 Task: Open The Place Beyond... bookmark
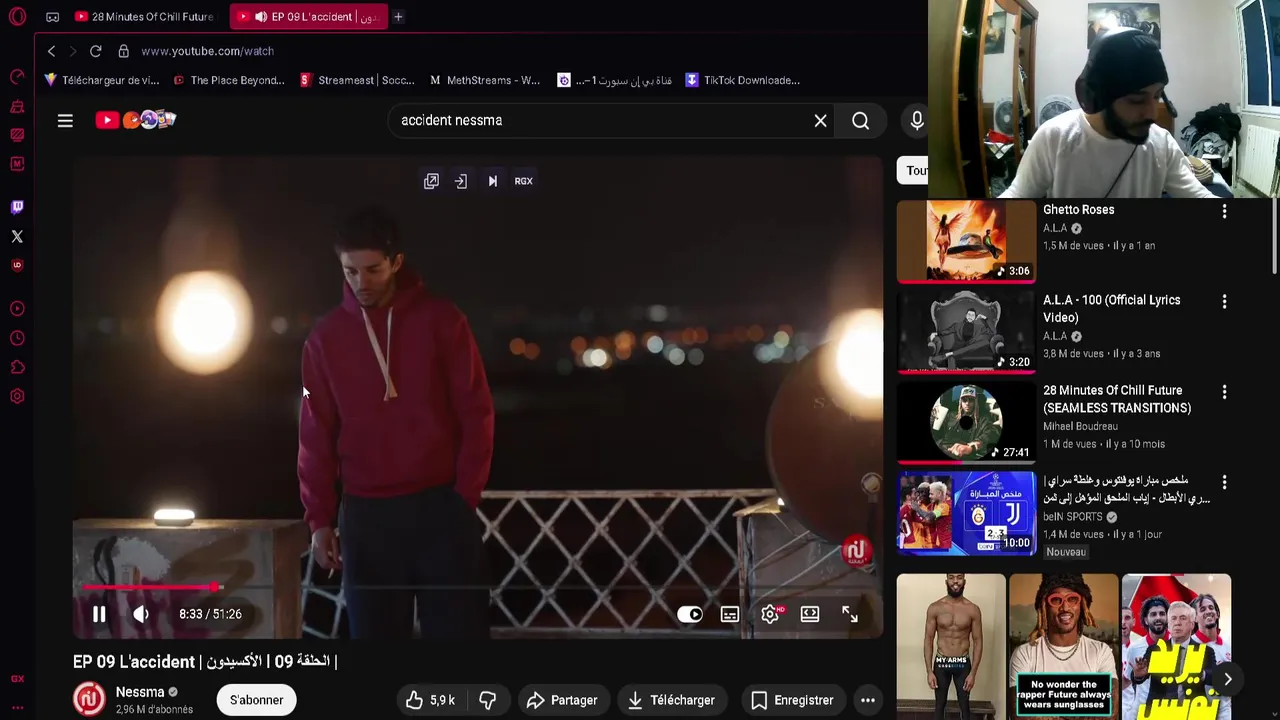coord(229,80)
